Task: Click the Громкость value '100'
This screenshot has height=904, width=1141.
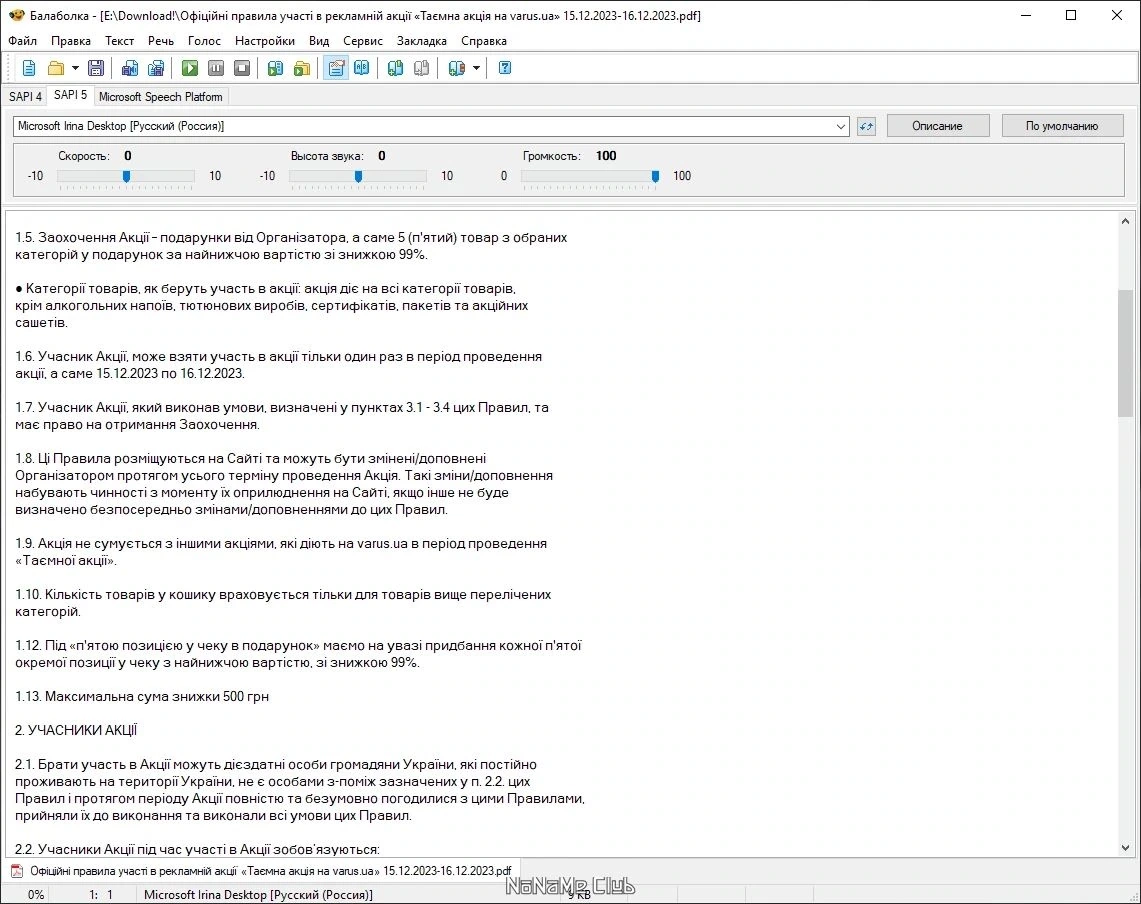Action: 605,156
